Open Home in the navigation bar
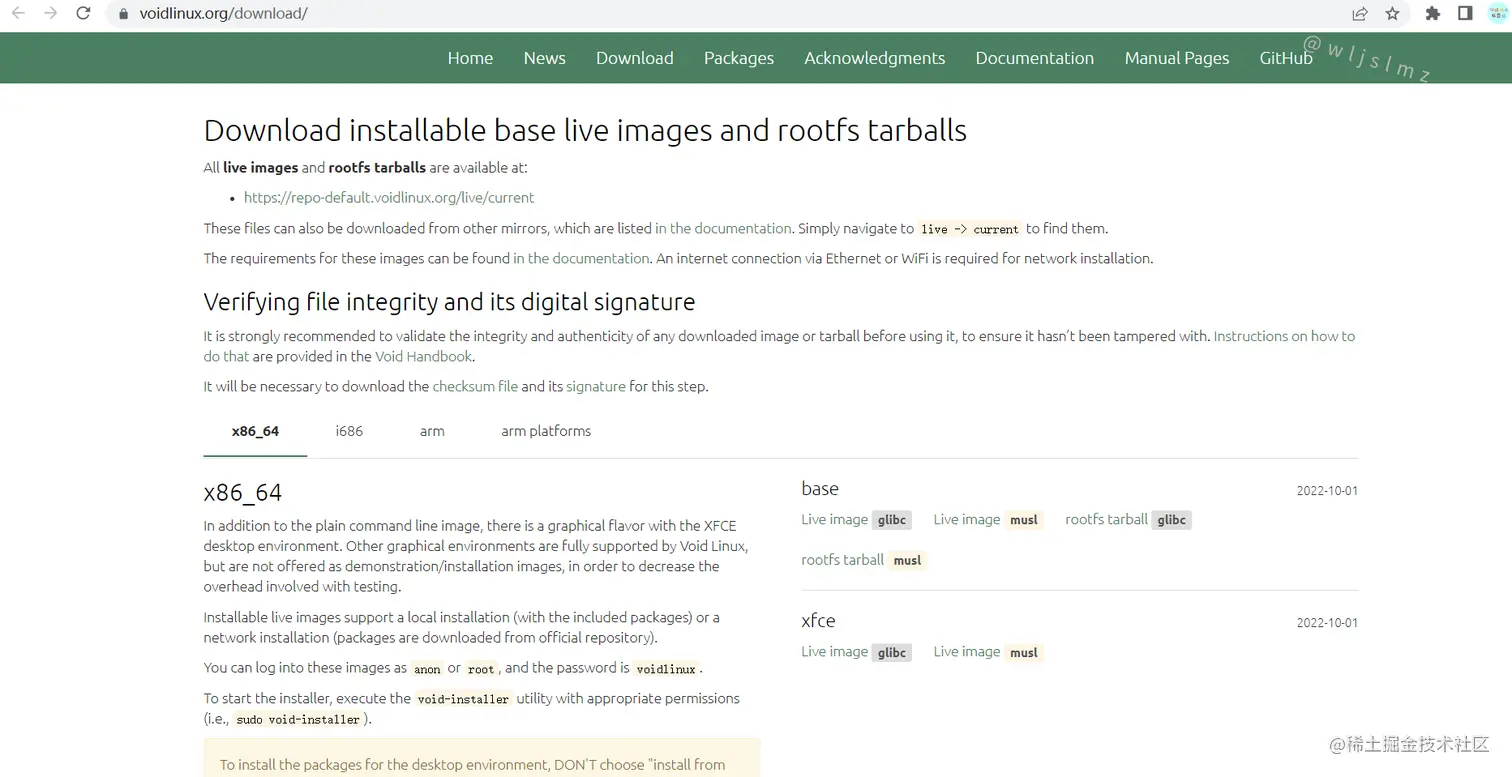Screen dimensions: 1512x777 (x=470, y=58)
